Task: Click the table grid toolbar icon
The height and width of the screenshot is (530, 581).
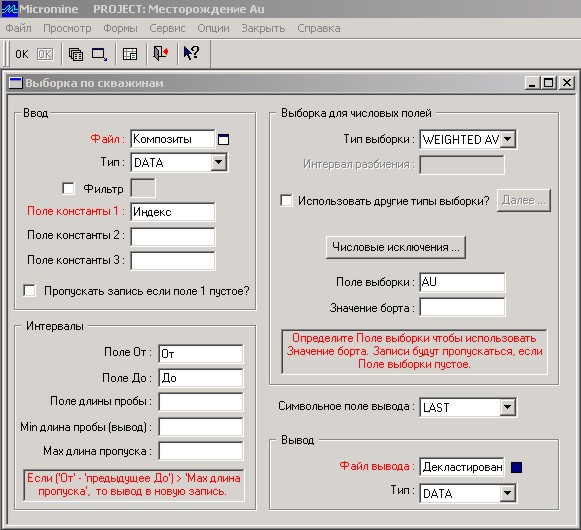Action: click(x=130, y=54)
